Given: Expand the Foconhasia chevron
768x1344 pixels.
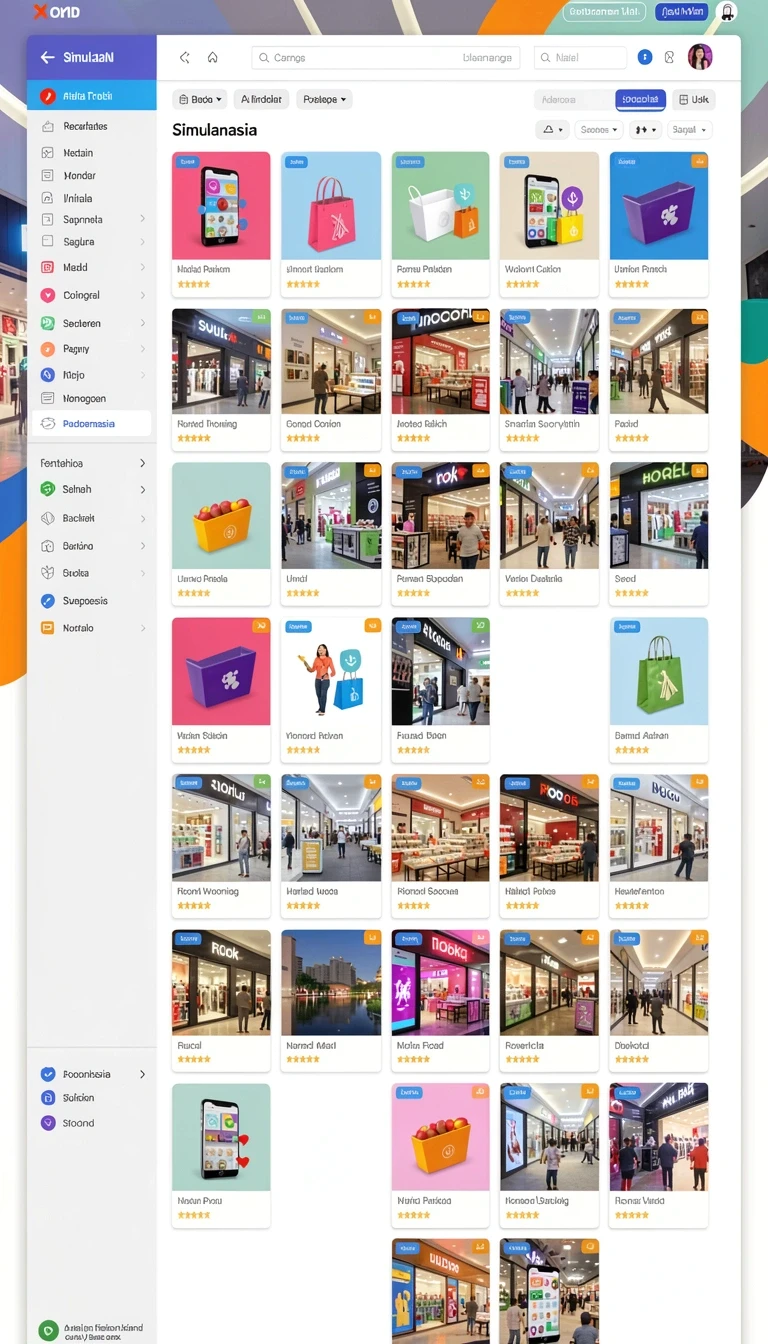Looking at the screenshot, I should click(143, 1074).
